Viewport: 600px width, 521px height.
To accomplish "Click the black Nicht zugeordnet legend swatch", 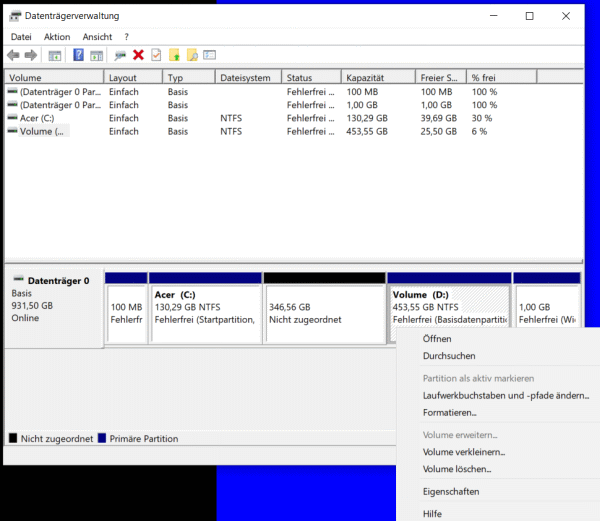I will click(x=13, y=438).
